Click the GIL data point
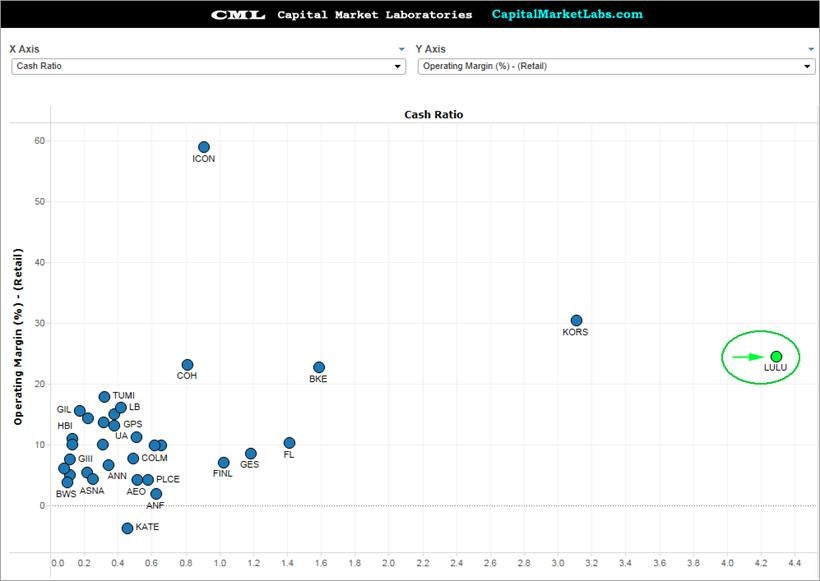Viewport: 820px width, 581px height. (x=79, y=411)
